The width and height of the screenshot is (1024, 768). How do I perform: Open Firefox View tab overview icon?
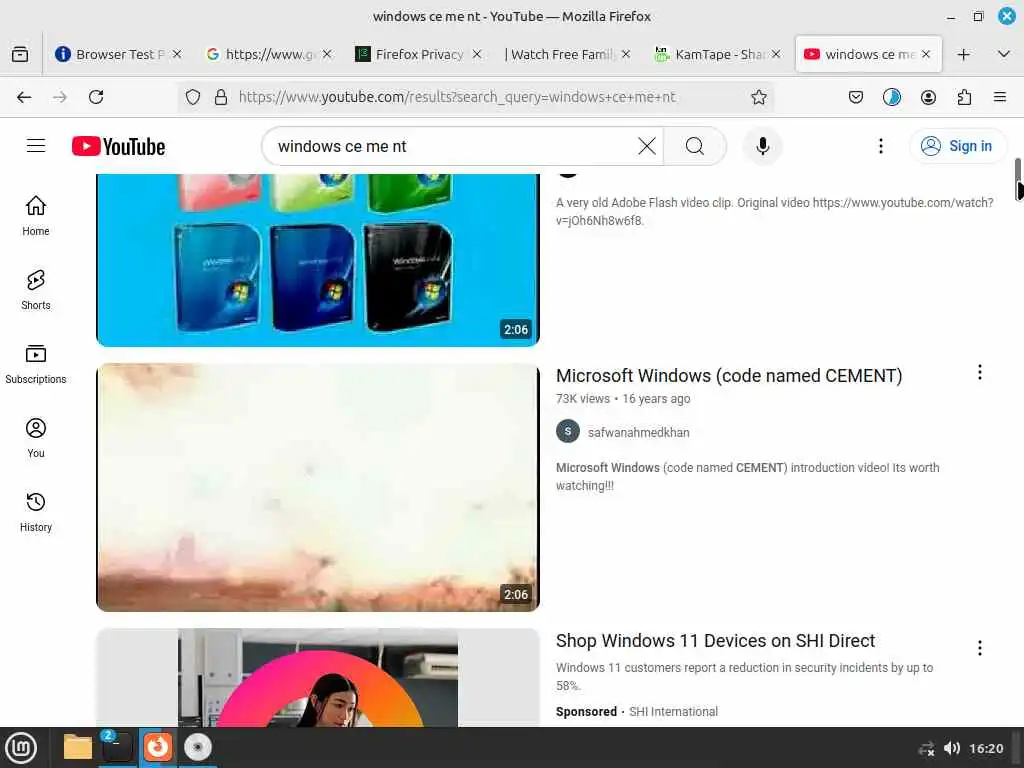pos(20,54)
